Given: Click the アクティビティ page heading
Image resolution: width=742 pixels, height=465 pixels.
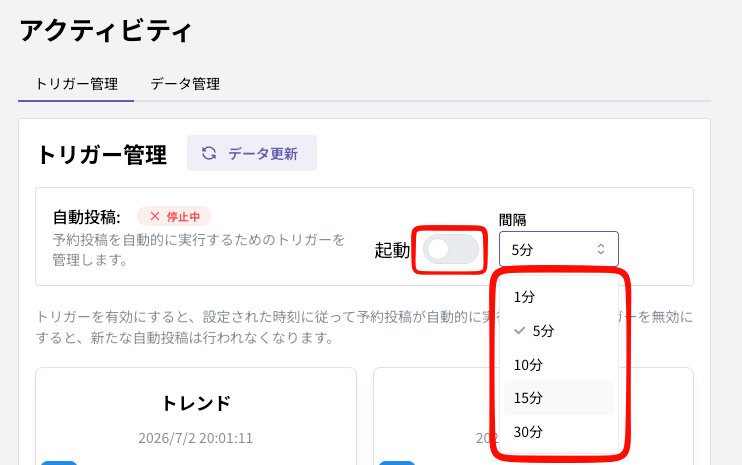Looking at the screenshot, I should pyautogui.click(x=106, y=31).
